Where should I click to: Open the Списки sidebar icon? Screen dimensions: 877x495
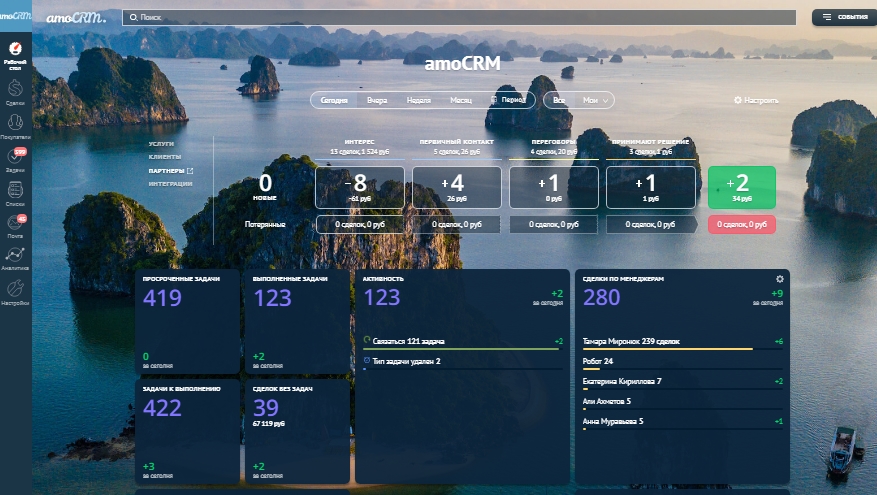pos(15,192)
